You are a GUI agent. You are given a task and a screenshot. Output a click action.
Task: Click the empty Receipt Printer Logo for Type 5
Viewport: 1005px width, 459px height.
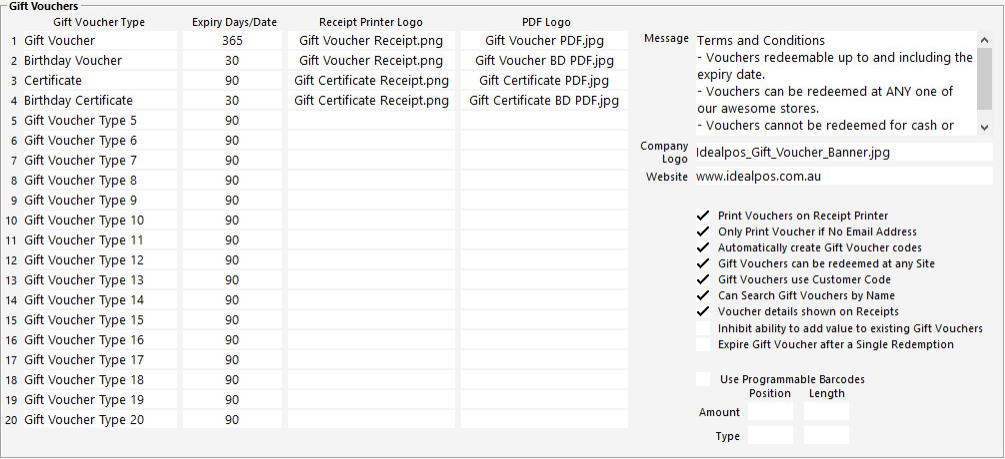[371, 121]
